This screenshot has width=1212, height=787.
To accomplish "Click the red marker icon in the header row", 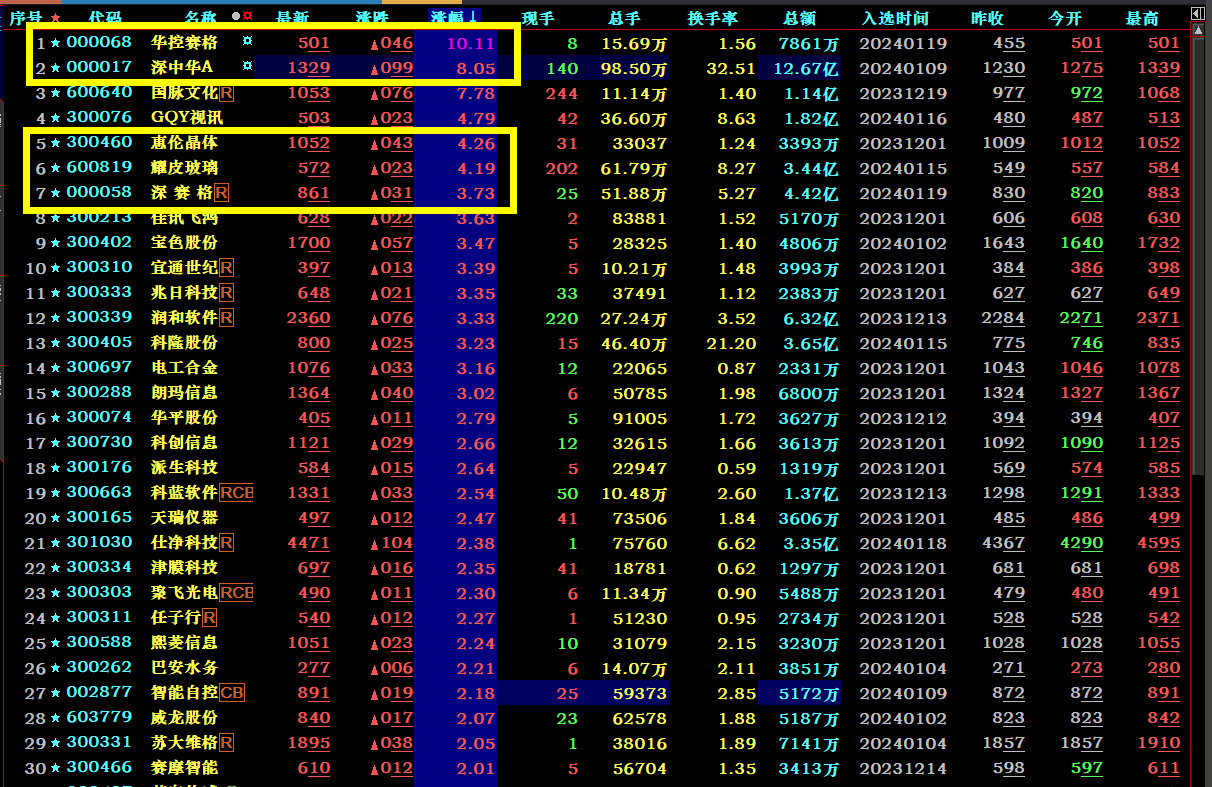I will (246, 18).
